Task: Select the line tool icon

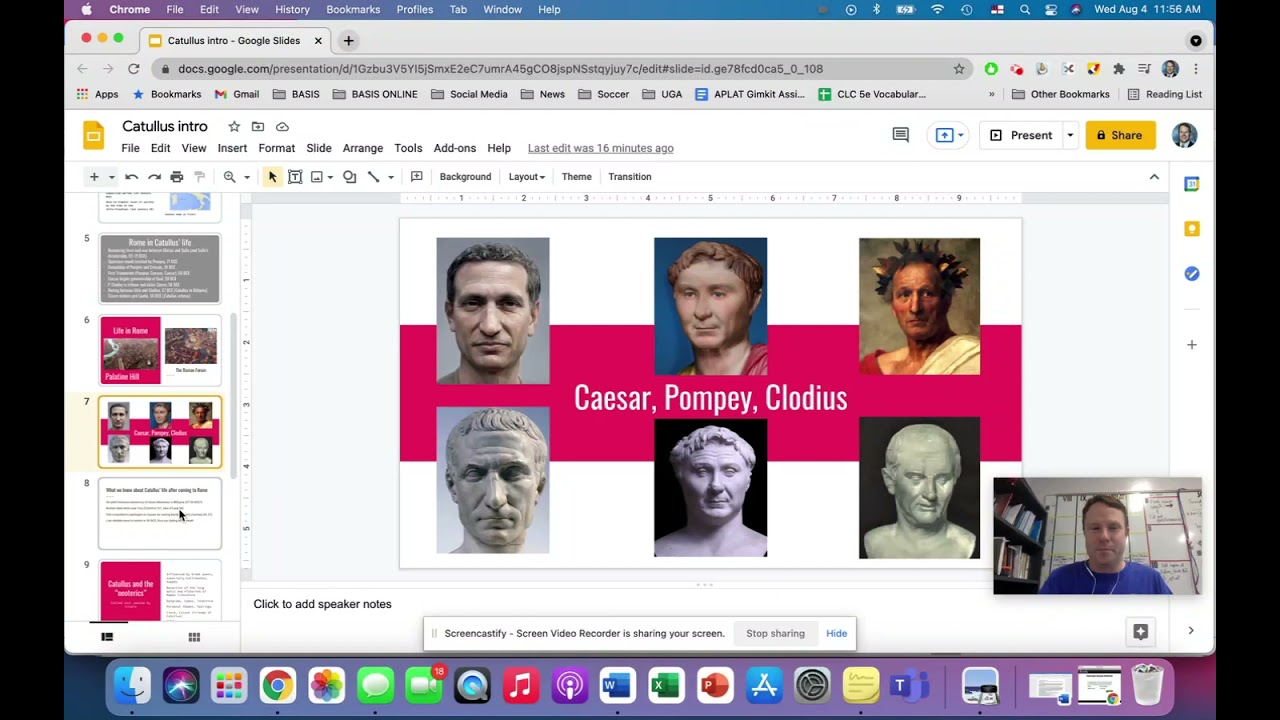Action: coord(373,177)
